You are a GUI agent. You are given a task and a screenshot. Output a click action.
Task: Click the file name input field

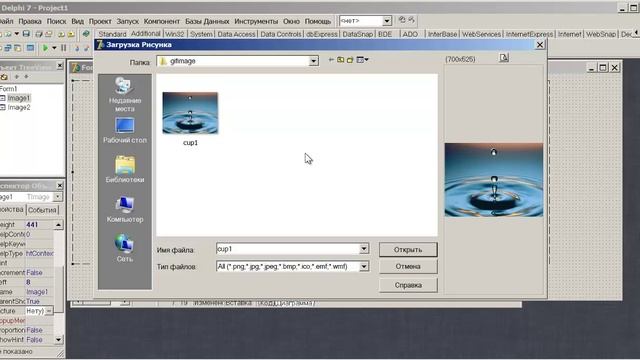point(288,249)
